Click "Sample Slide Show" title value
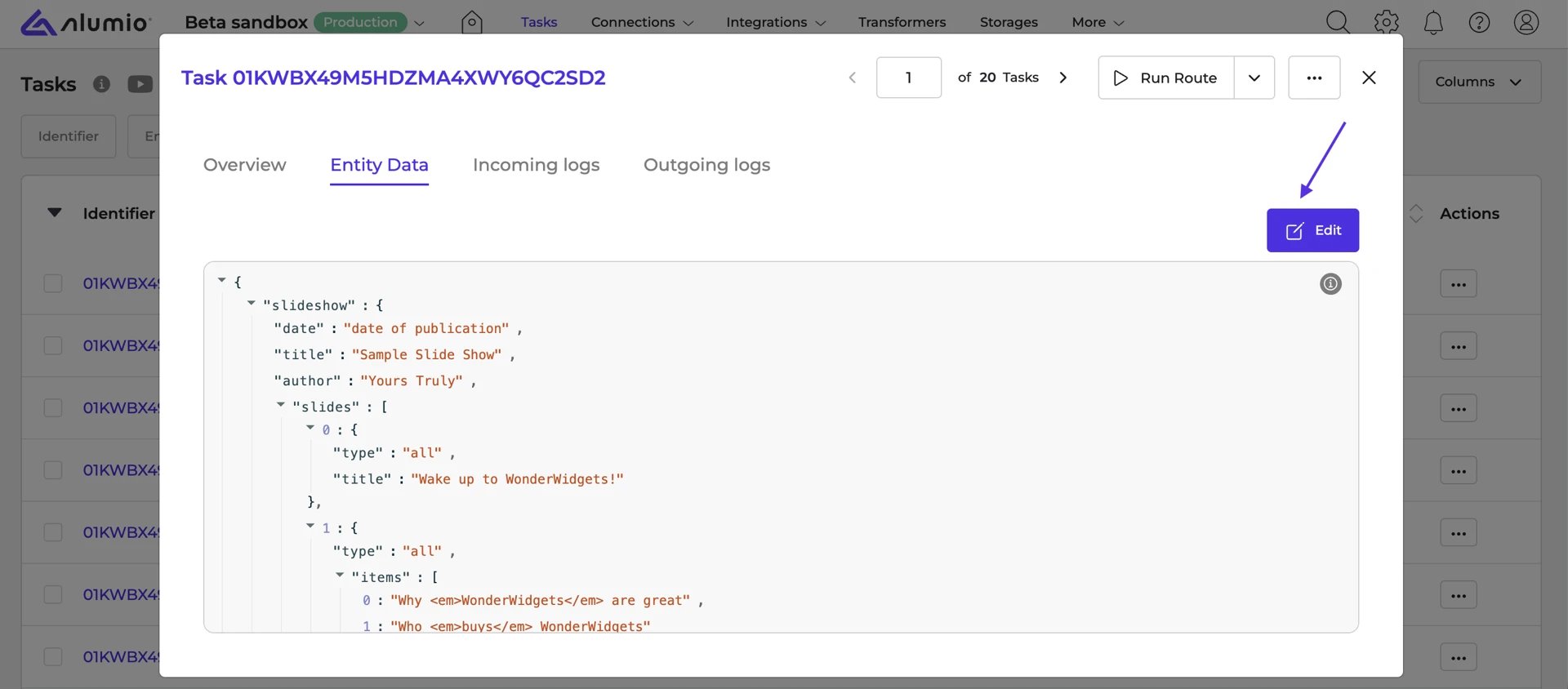 point(426,355)
